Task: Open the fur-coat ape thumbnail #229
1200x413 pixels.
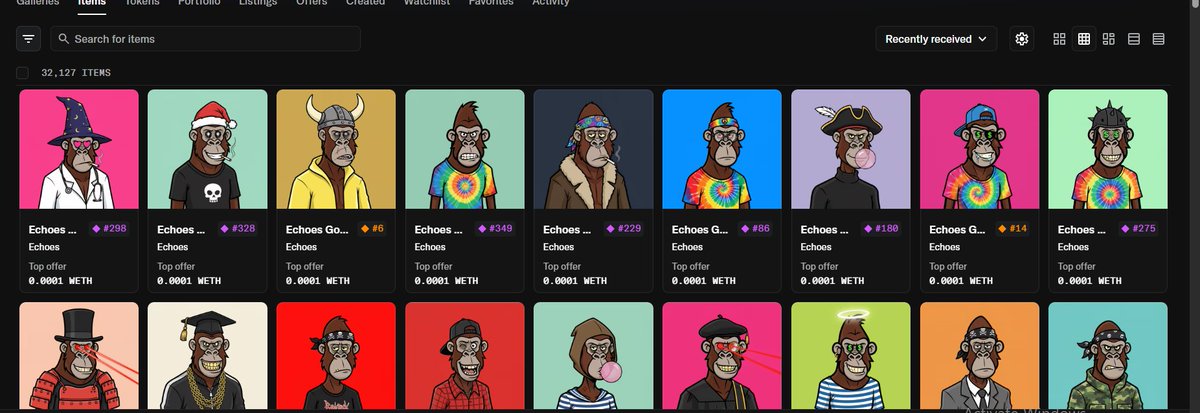Action: [x=594, y=149]
